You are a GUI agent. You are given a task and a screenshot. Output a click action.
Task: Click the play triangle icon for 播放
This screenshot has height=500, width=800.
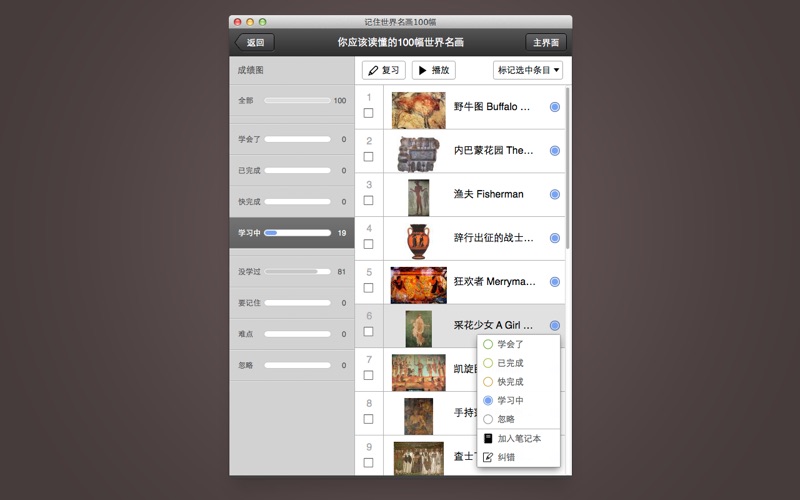pos(422,71)
